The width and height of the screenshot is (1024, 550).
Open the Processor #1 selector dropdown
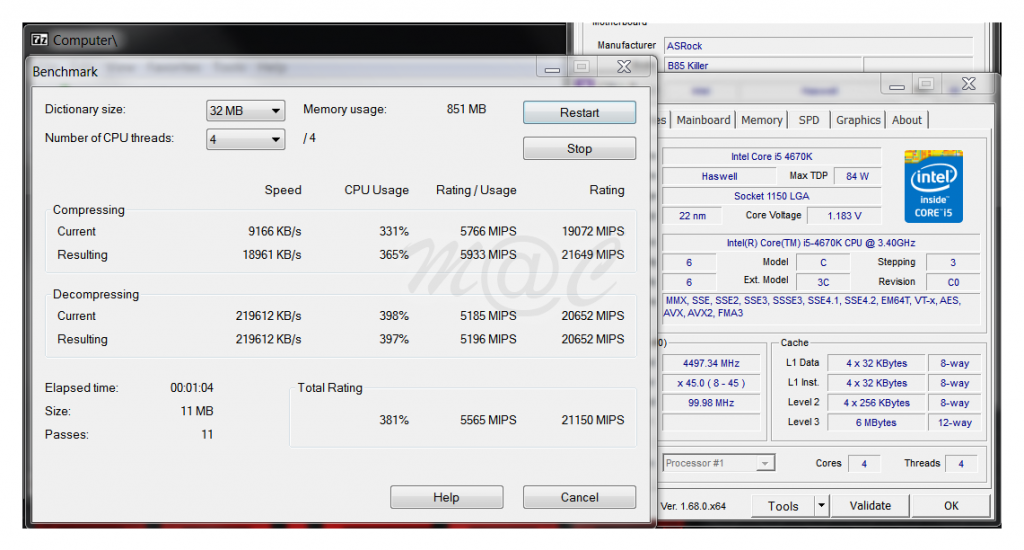tap(718, 463)
